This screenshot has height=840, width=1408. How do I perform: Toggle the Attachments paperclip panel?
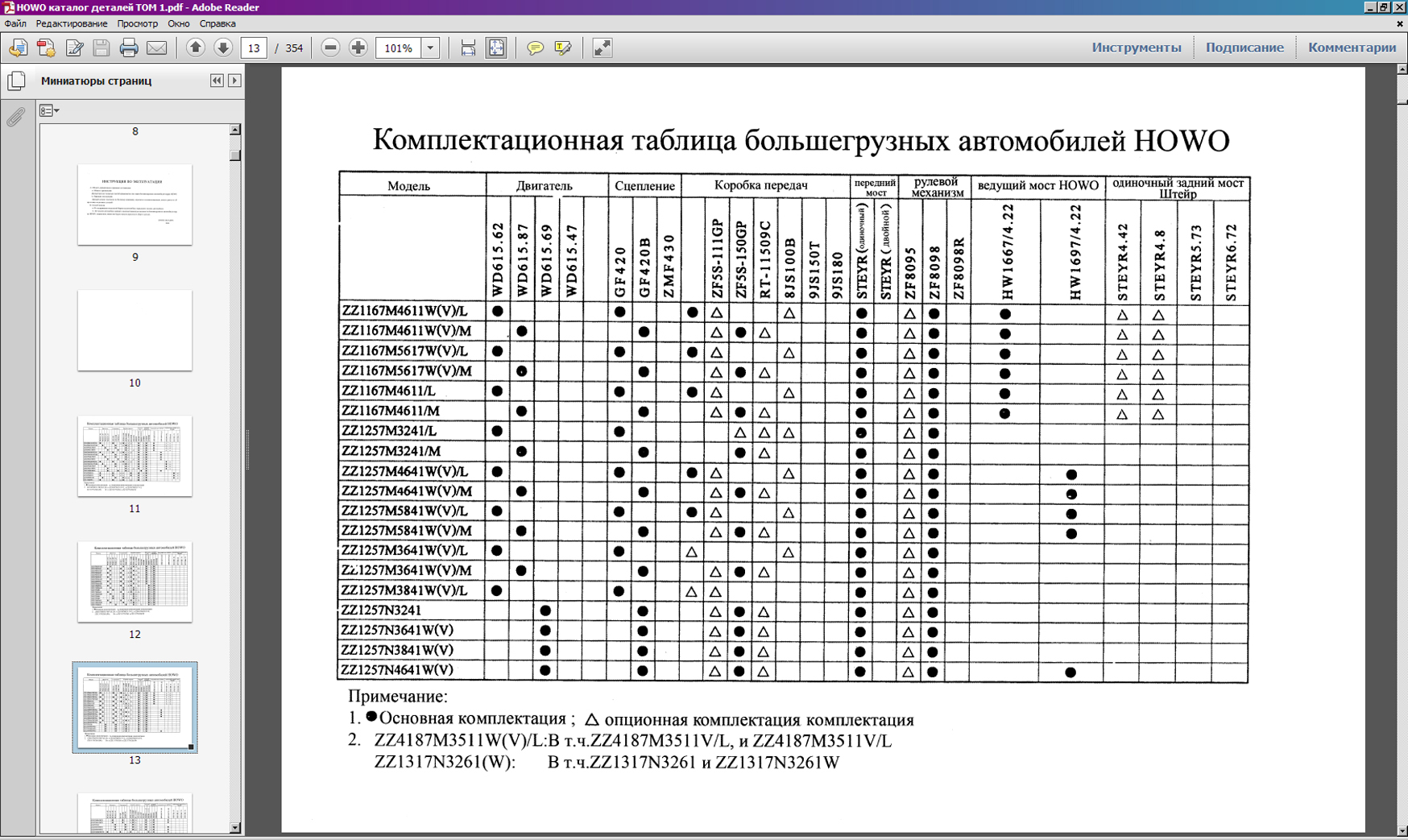tap(16, 118)
